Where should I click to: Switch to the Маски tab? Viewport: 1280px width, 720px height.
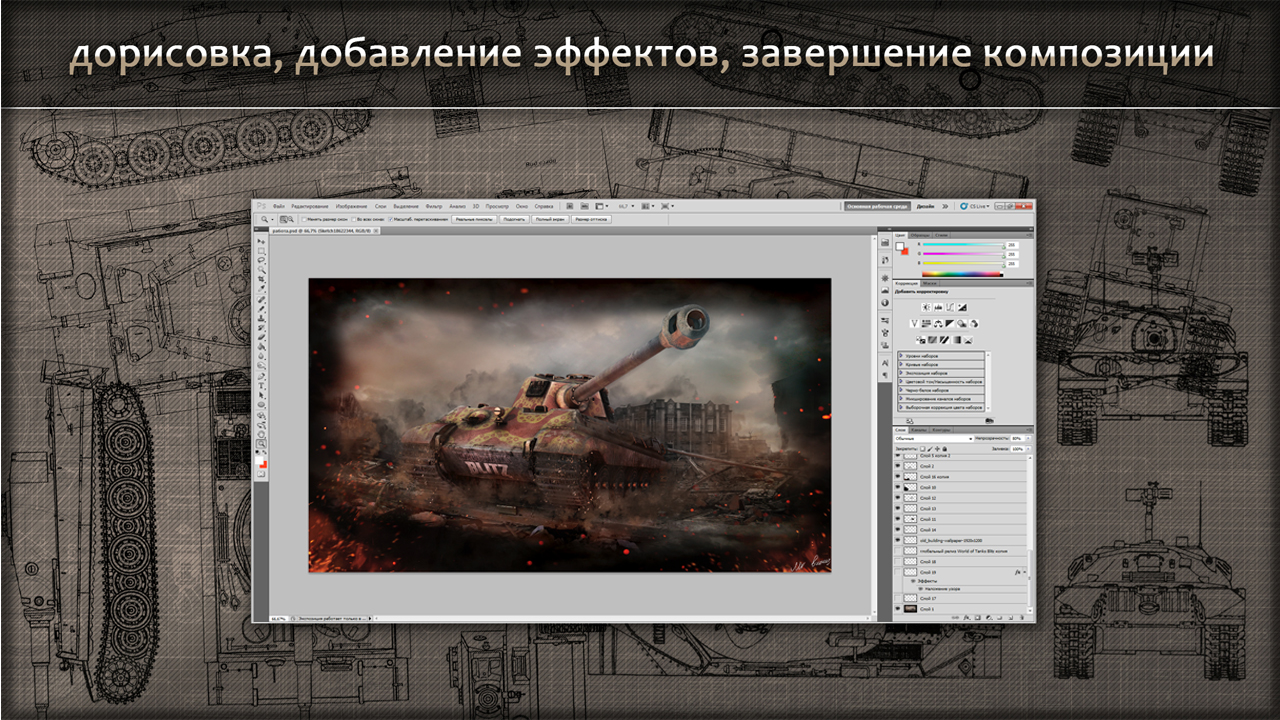tap(929, 283)
